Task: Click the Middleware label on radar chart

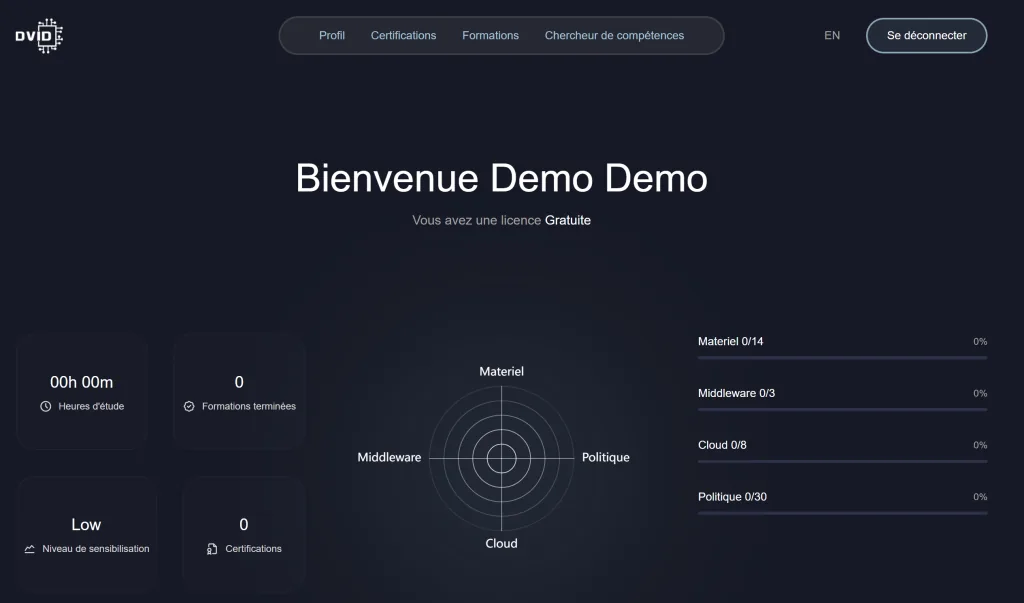Action: pyautogui.click(x=389, y=457)
